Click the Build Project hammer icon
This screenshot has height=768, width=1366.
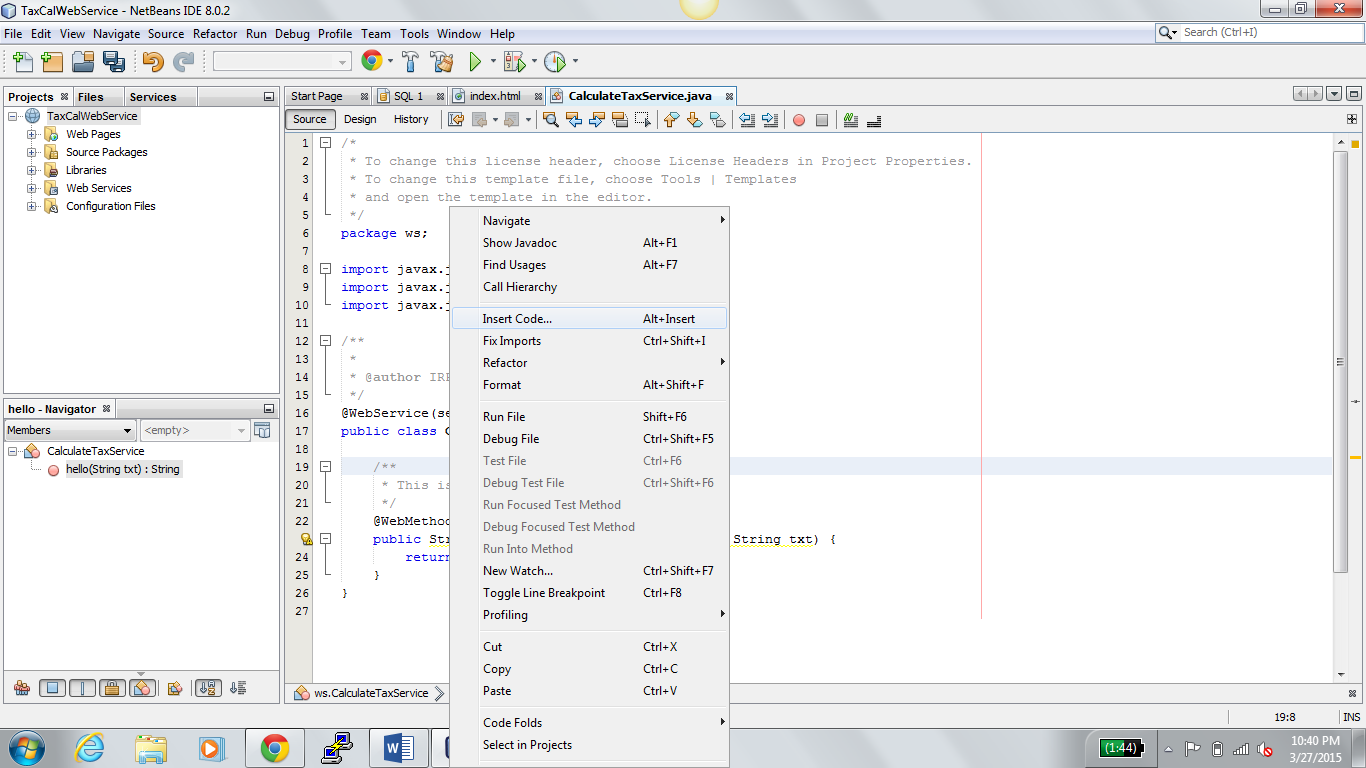coord(411,62)
